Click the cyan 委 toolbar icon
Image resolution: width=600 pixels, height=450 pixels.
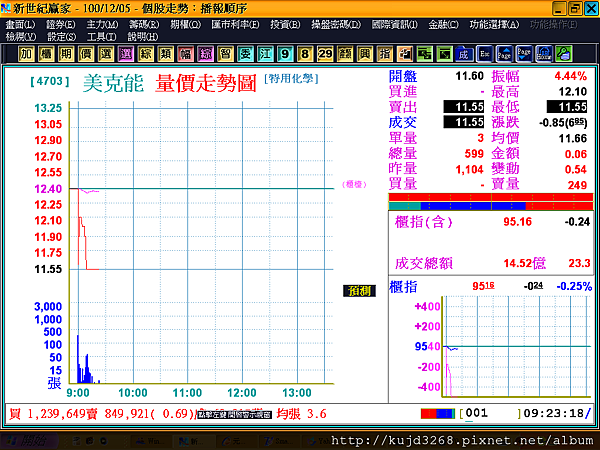click(x=245, y=54)
